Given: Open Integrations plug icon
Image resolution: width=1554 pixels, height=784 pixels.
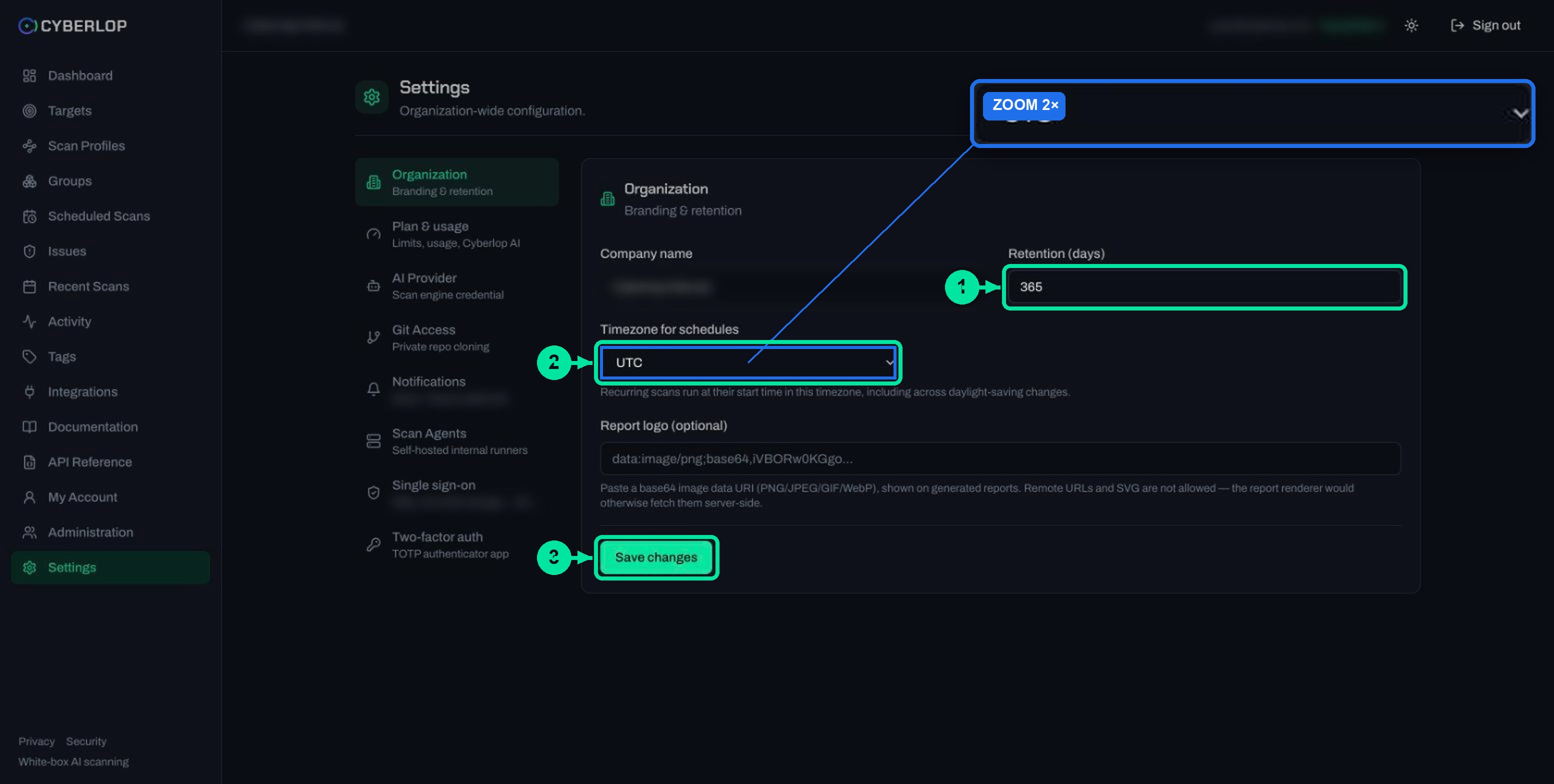Looking at the screenshot, I should (29, 392).
